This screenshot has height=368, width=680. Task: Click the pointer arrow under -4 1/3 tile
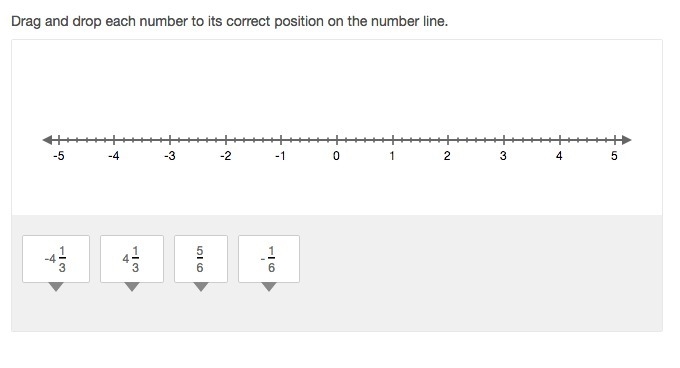pos(56,287)
